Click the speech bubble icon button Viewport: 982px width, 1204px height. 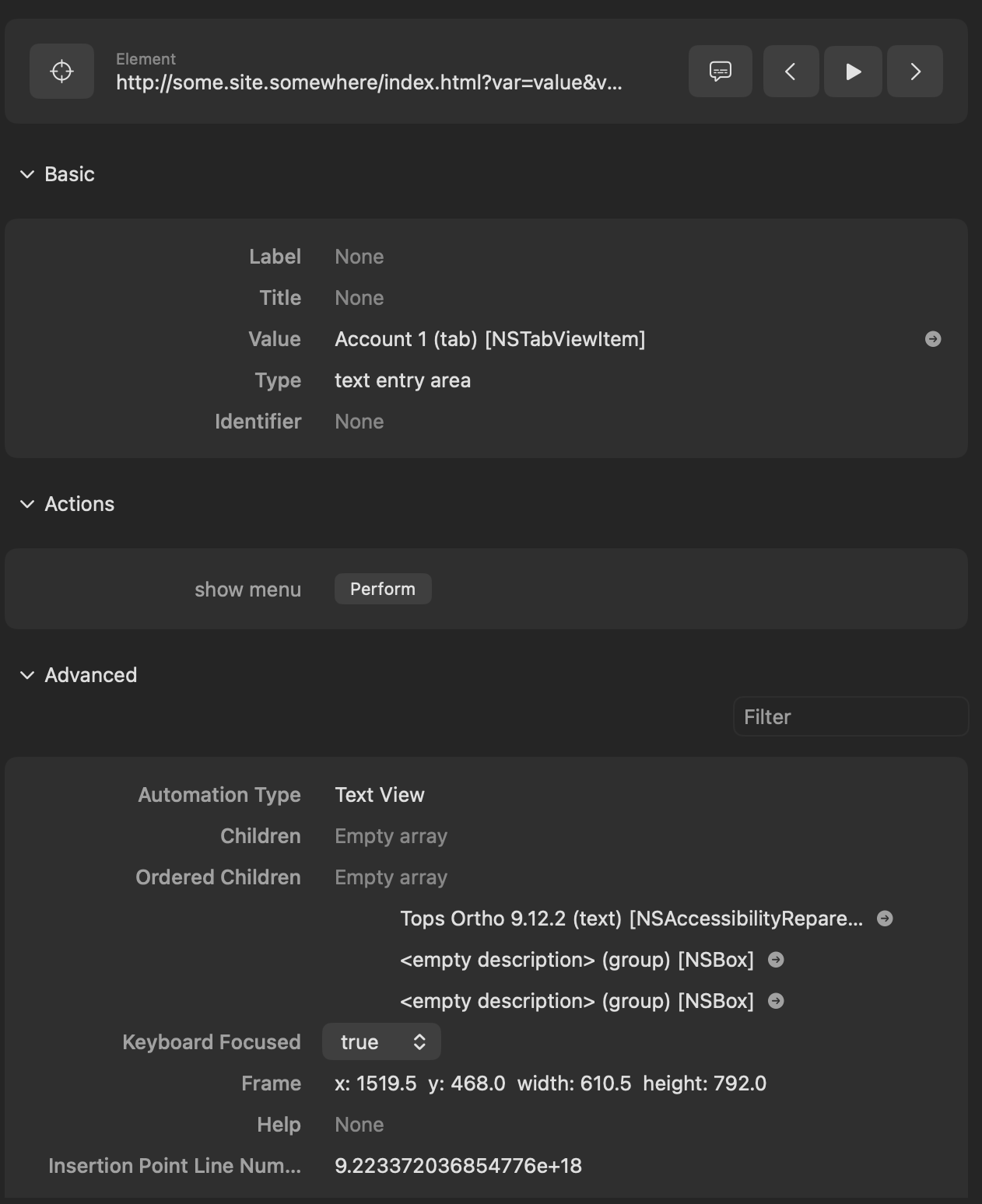click(x=720, y=72)
